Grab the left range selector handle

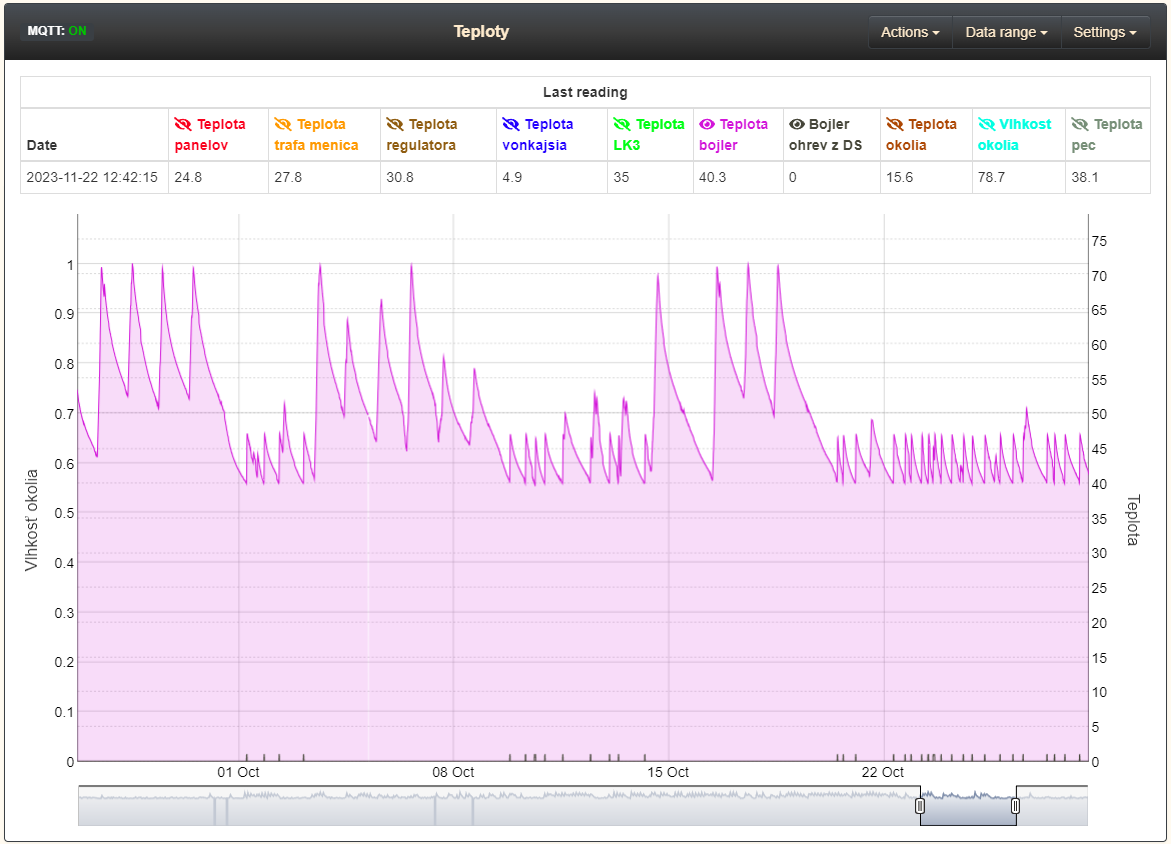(920, 806)
